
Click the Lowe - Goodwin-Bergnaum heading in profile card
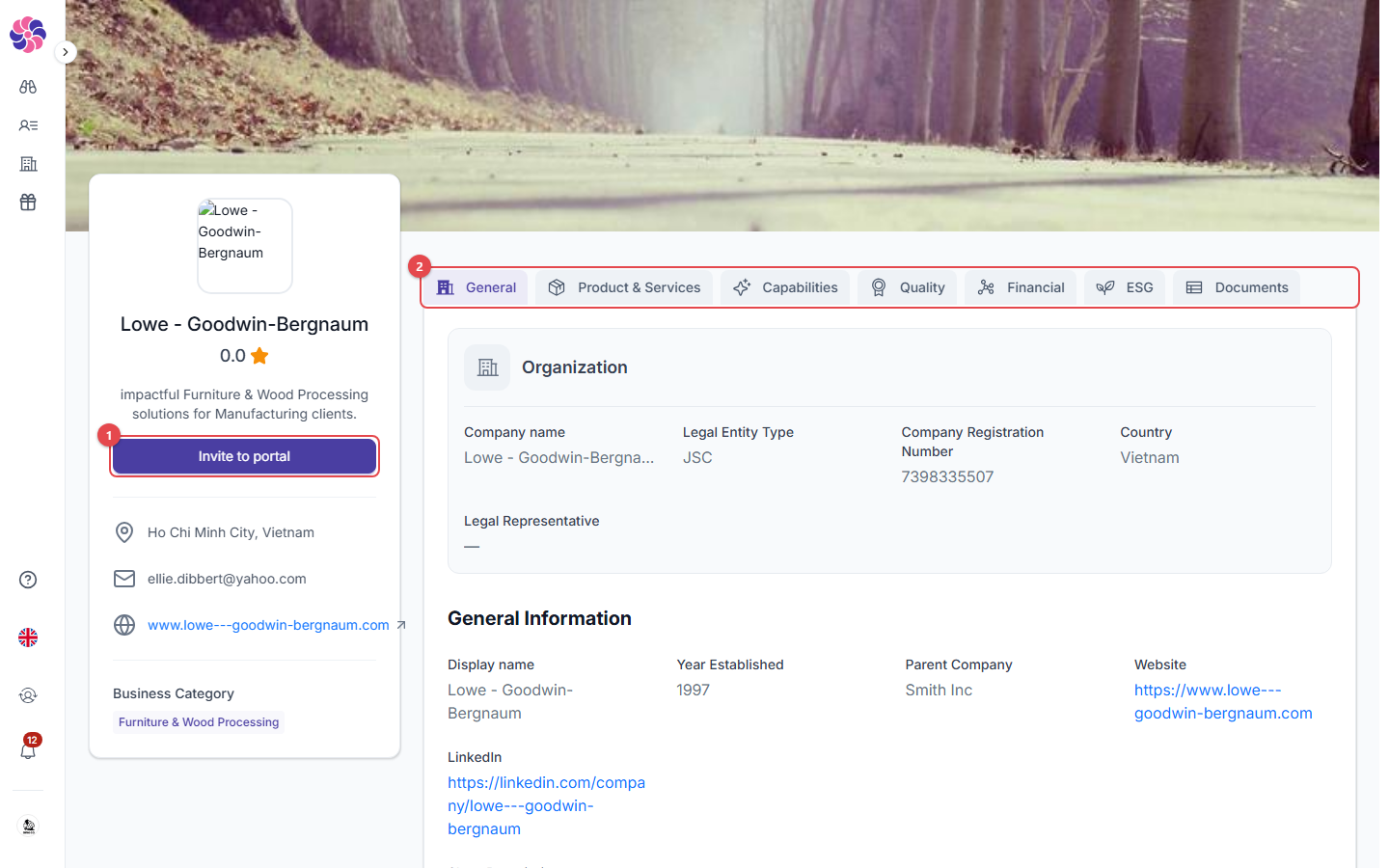(x=244, y=324)
